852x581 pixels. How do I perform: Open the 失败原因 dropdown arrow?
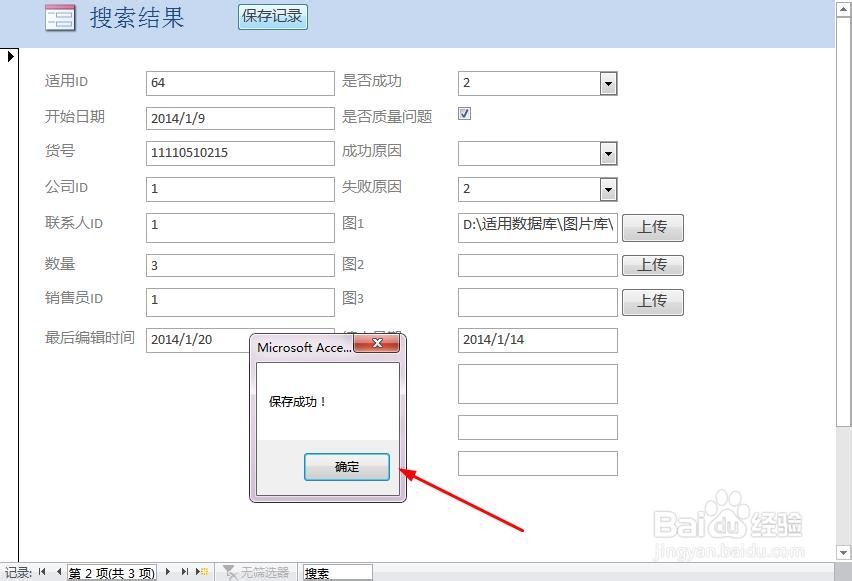tap(609, 190)
